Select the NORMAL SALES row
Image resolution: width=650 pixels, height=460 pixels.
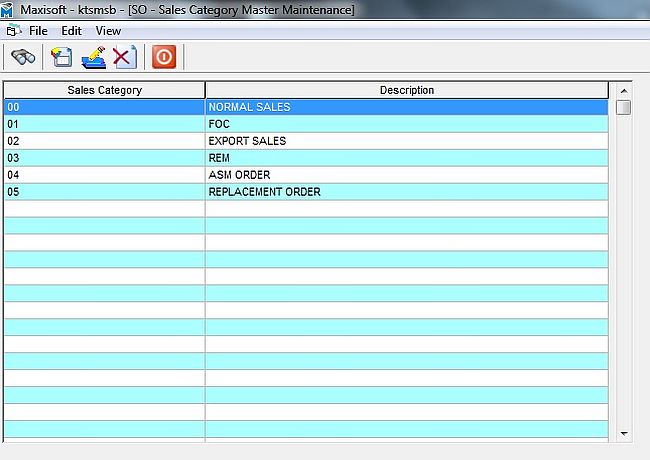[248, 107]
